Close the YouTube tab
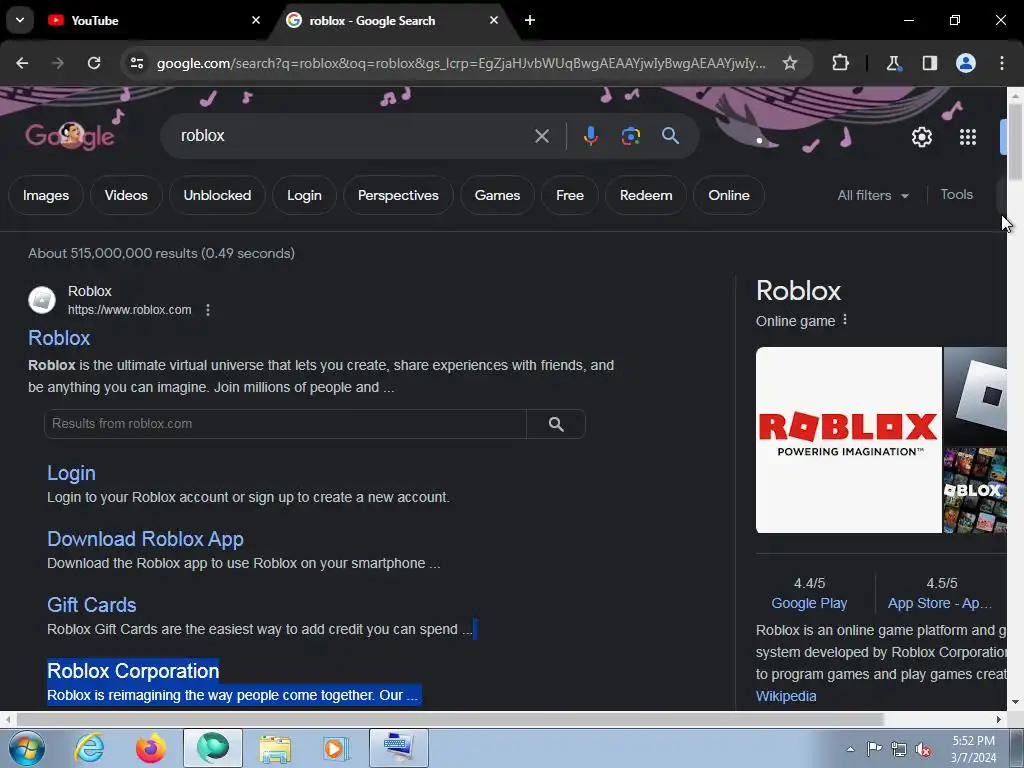 click(x=256, y=20)
